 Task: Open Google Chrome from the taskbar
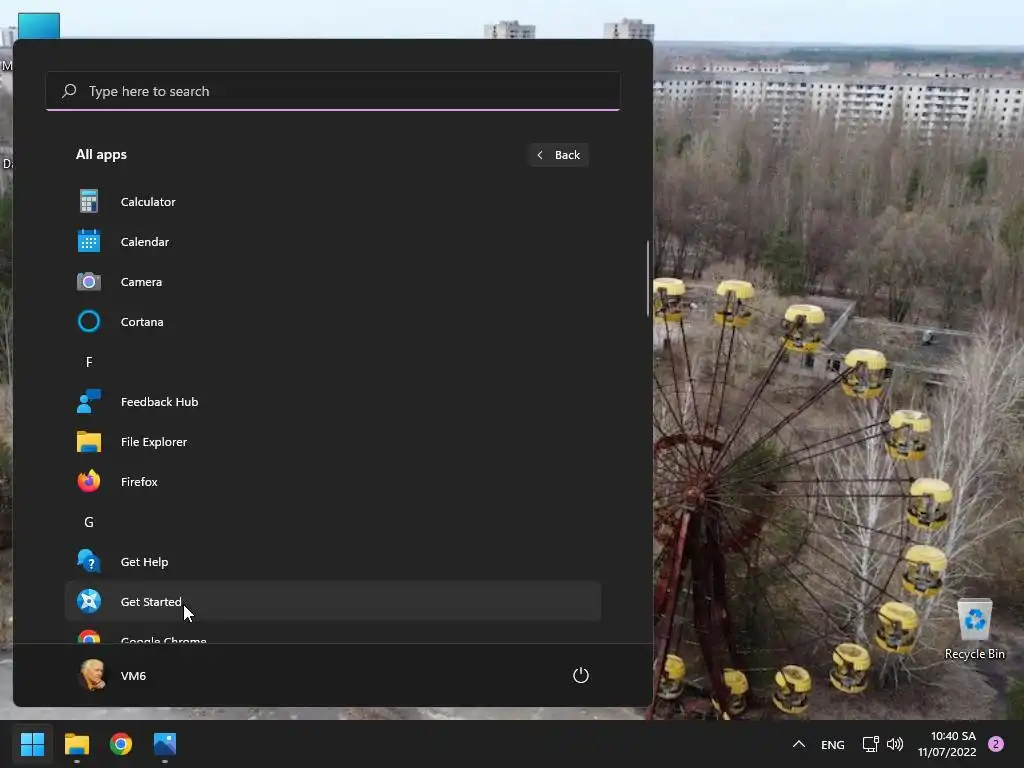[x=121, y=744]
